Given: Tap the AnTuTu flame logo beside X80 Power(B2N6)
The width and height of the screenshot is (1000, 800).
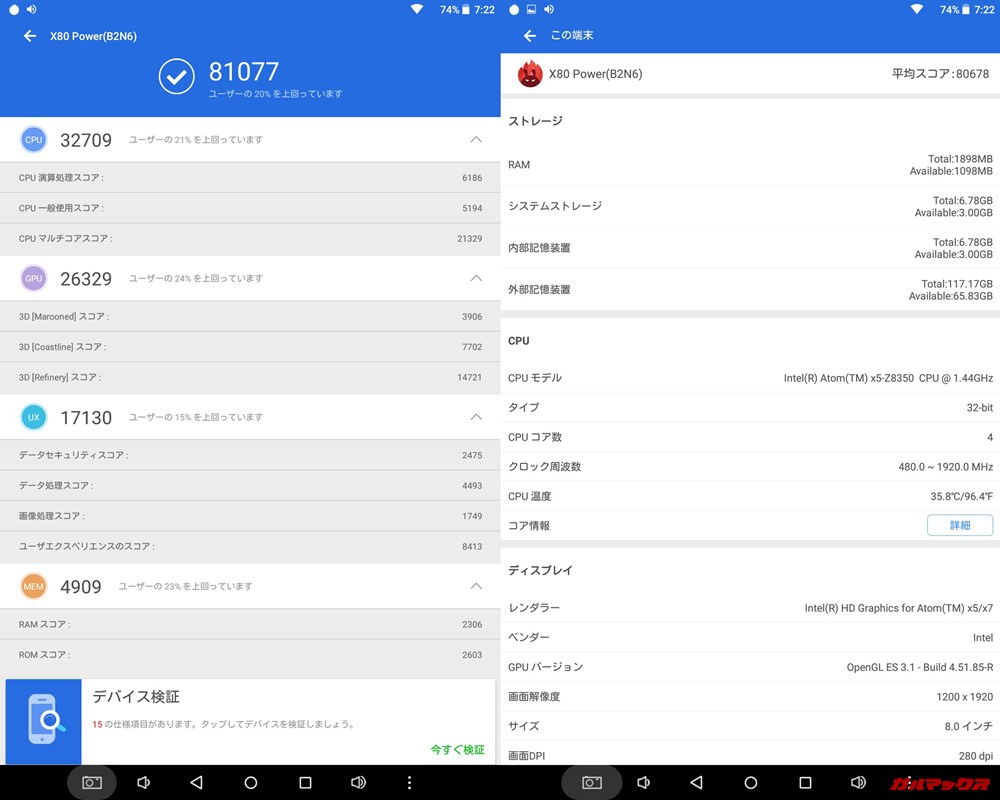Looking at the screenshot, I should [x=530, y=73].
